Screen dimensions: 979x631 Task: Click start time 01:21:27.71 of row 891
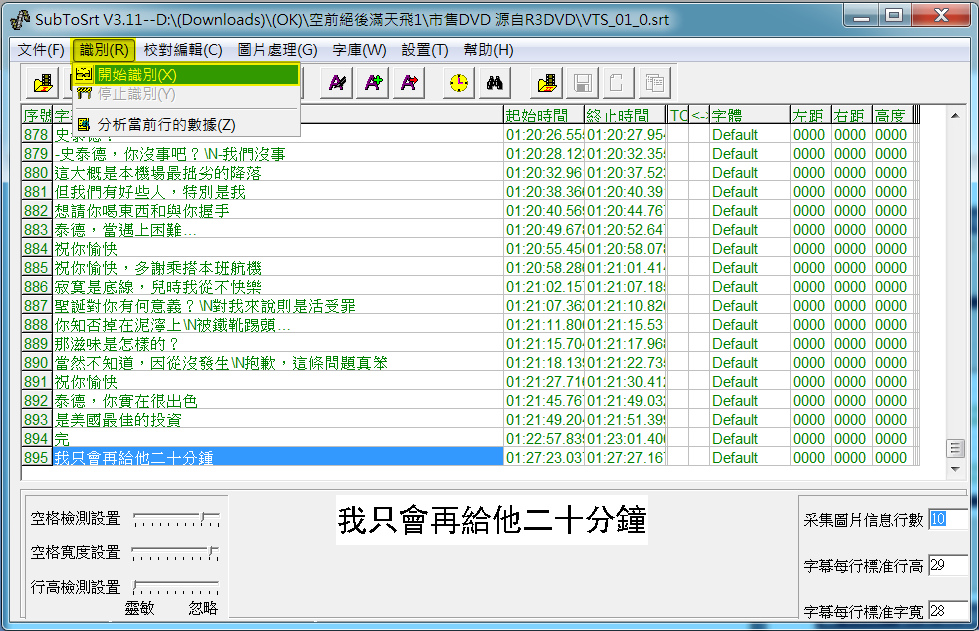click(x=544, y=382)
